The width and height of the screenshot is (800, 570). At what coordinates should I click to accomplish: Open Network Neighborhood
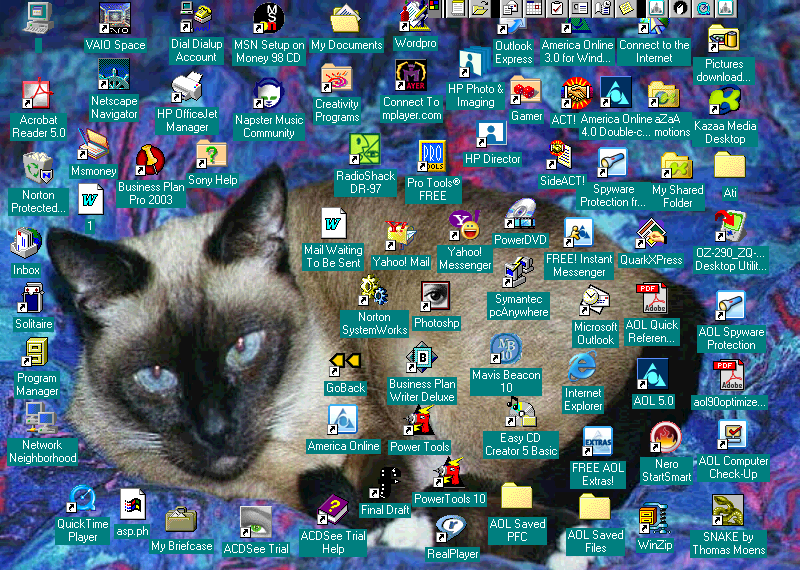(41, 418)
